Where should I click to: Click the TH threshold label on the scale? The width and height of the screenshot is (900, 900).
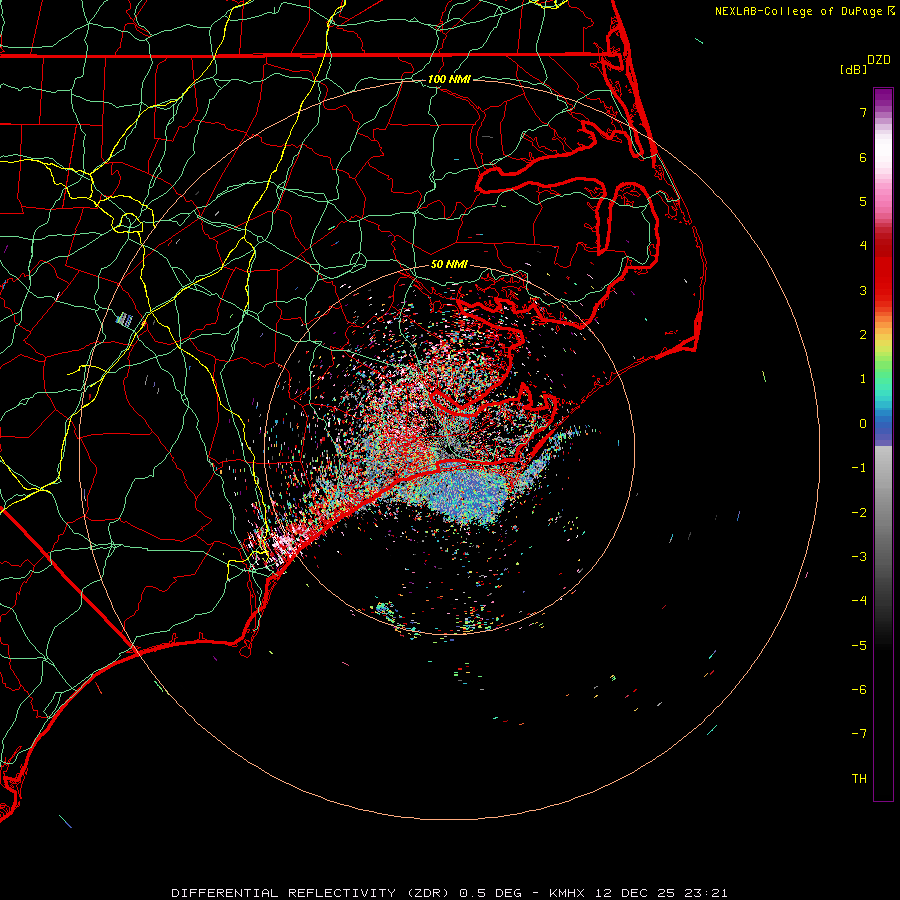coord(859,778)
